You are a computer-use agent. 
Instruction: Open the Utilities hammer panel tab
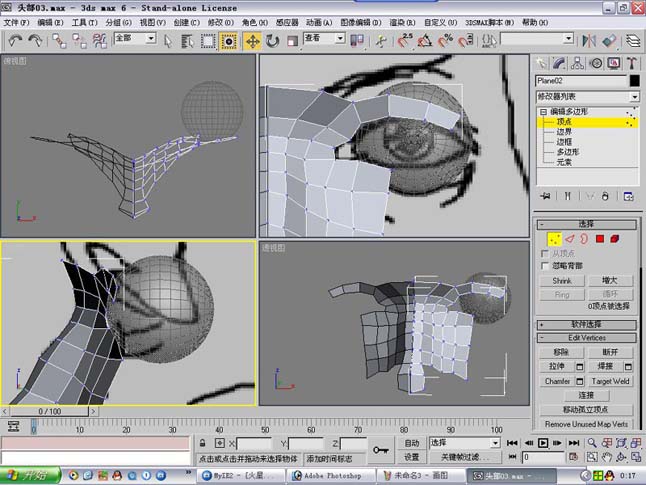pos(632,63)
